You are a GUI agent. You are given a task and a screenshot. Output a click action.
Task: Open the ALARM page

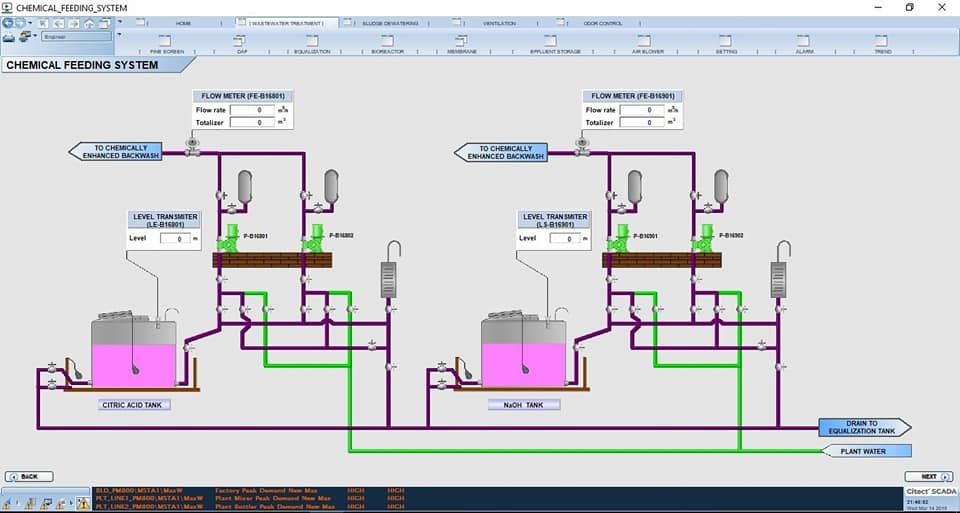pos(803,44)
